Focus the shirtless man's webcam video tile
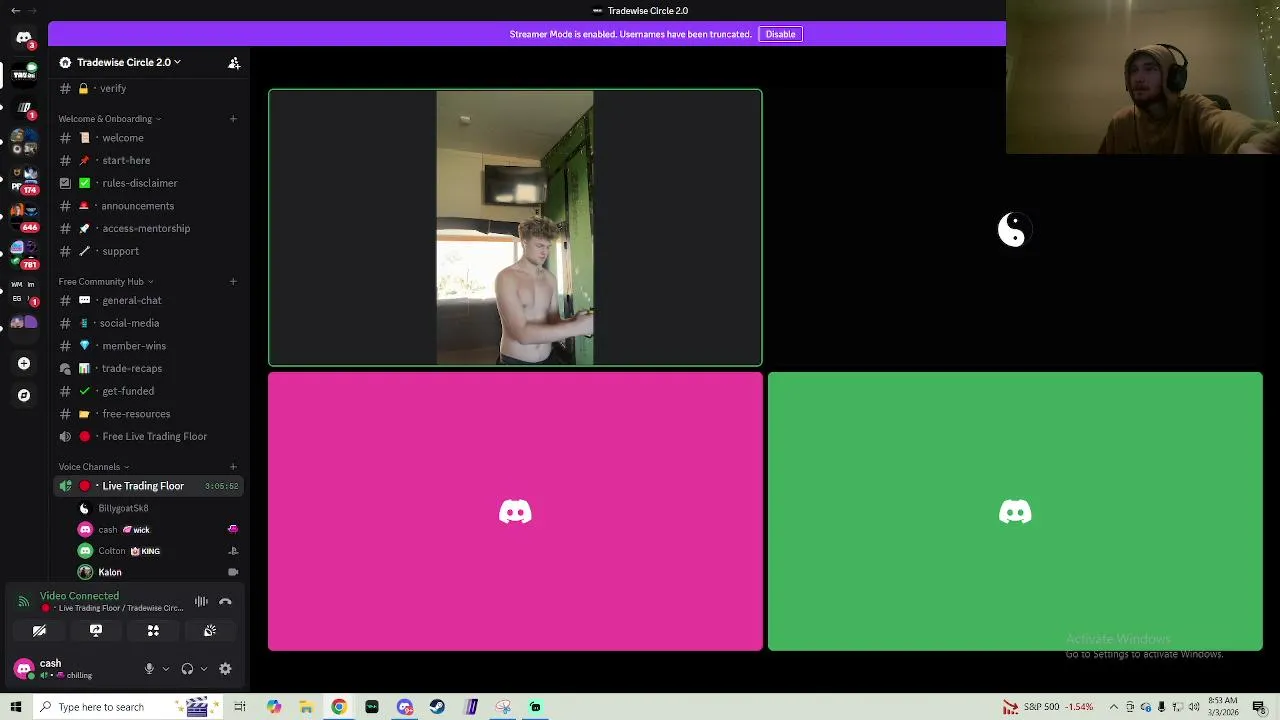The height and width of the screenshot is (720, 1280). [515, 228]
